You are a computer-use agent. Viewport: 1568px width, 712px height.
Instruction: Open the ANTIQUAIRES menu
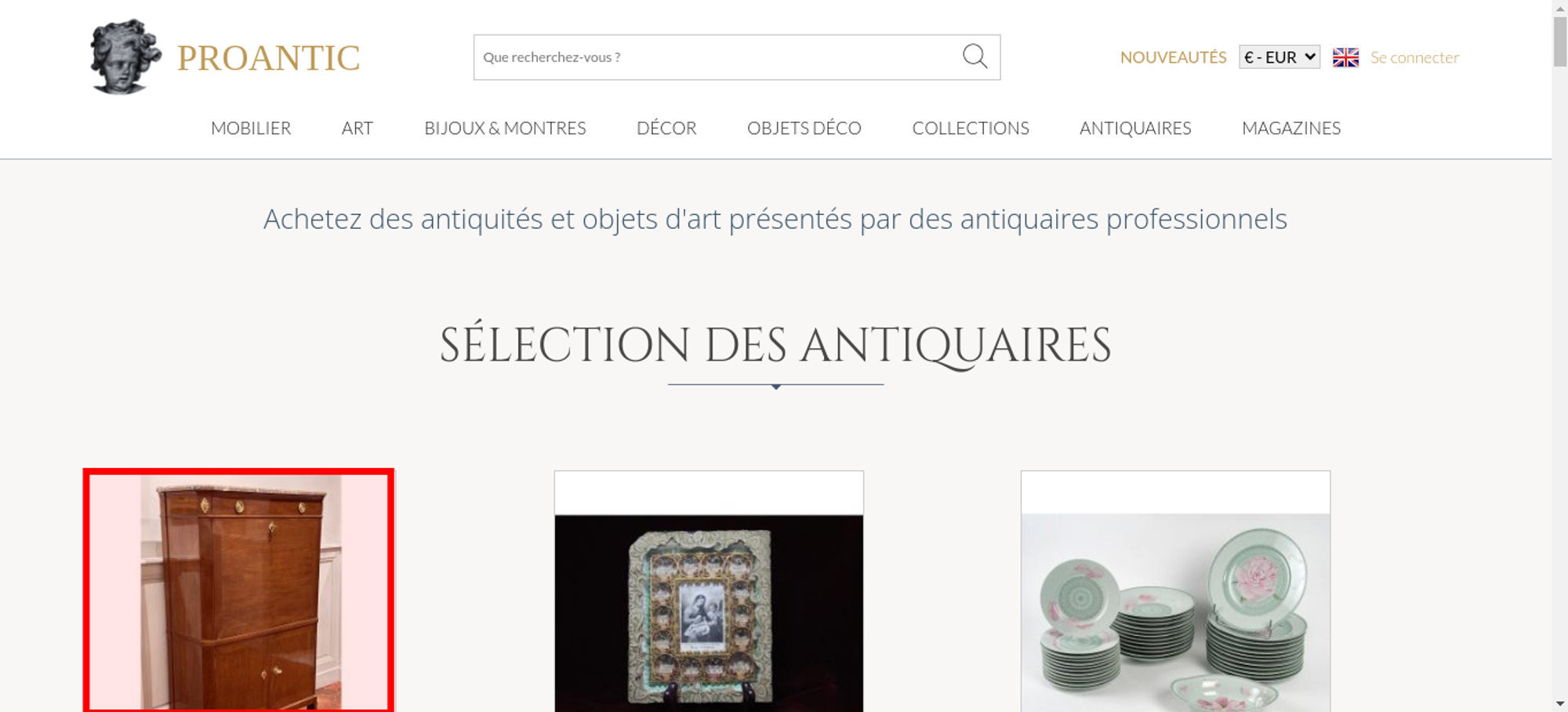(1135, 128)
